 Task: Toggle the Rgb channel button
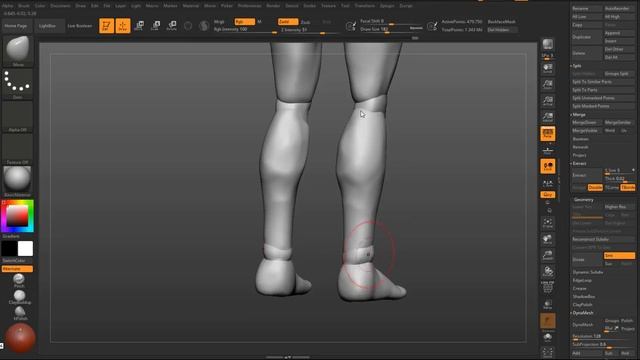[244, 22]
